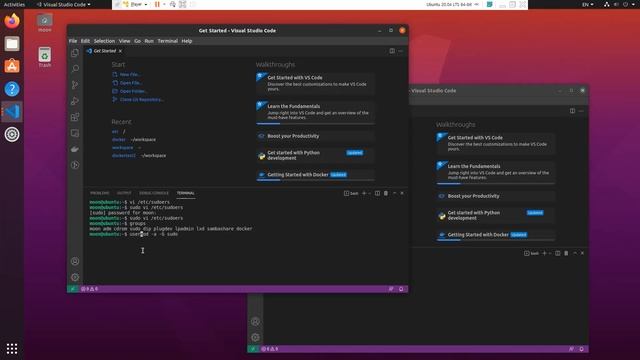Viewport: 640px width, 360px height.
Task: Open the Selection menu
Action: point(104,41)
